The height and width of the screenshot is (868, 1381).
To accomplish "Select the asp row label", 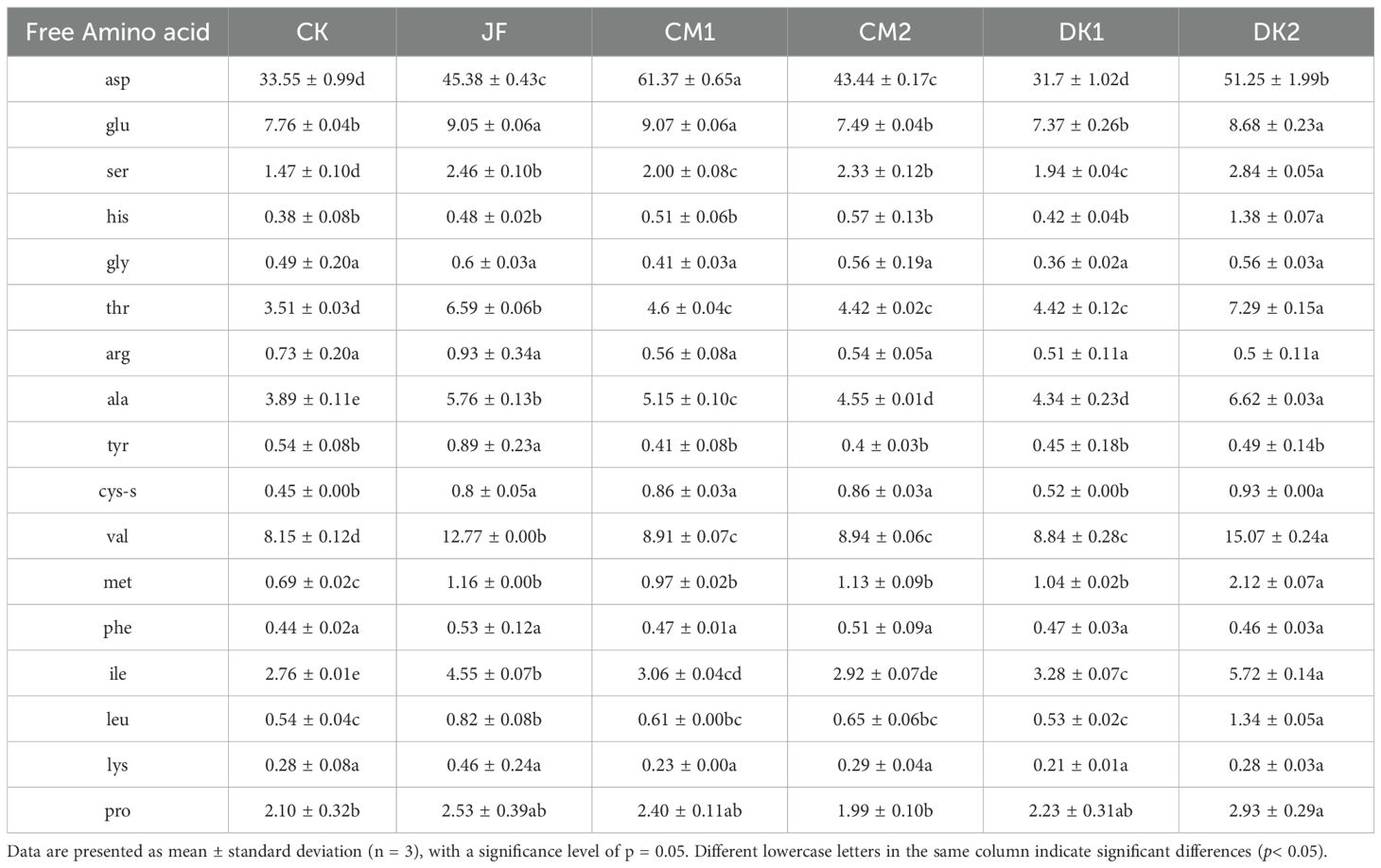I will [117, 79].
